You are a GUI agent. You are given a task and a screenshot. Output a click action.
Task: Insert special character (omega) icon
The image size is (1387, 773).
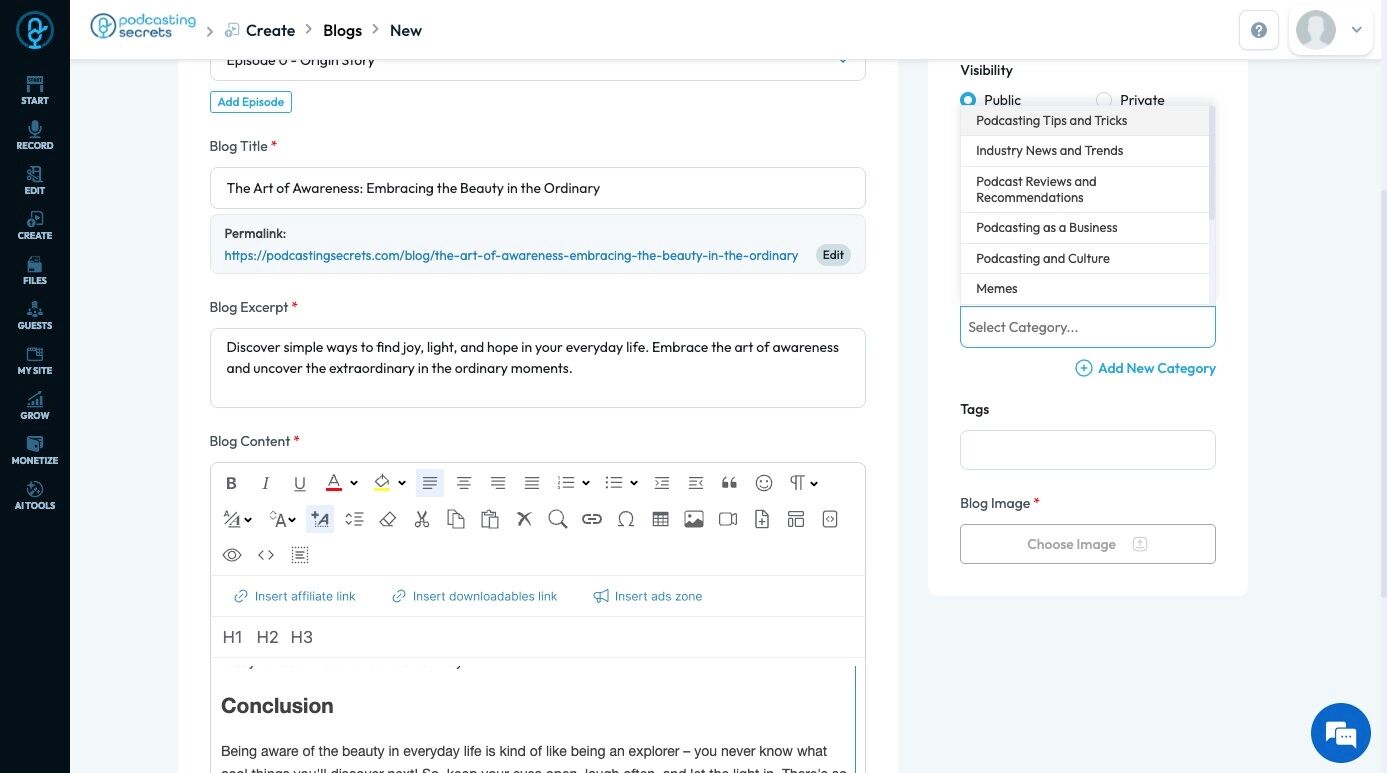pyautogui.click(x=626, y=519)
